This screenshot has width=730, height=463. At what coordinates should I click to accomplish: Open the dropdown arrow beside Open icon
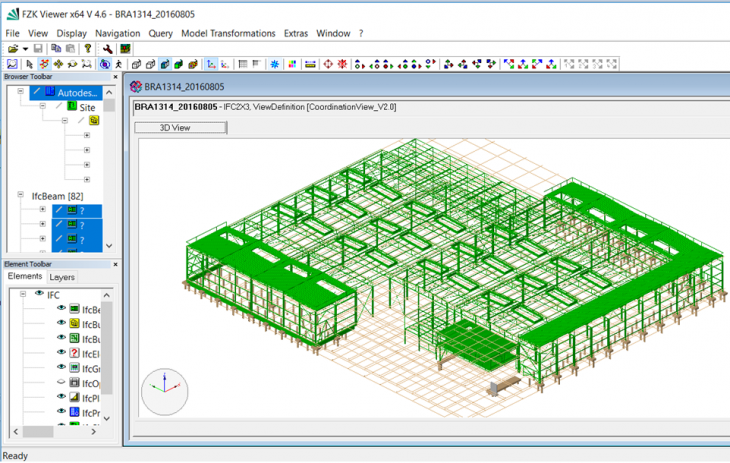click(x=25, y=49)
